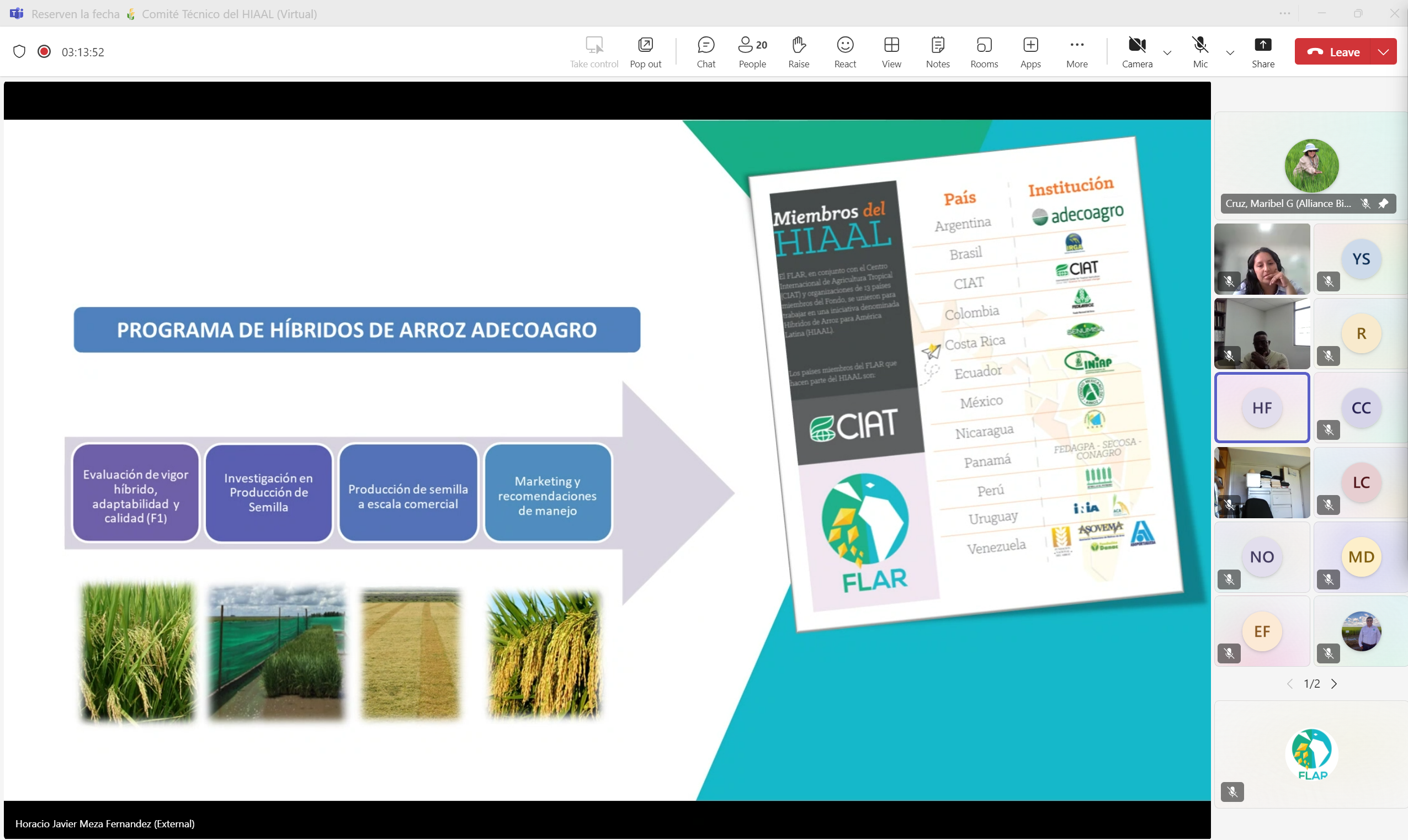Open the React emoji menu
This screenshot has height=840, width=1408.
845,52
